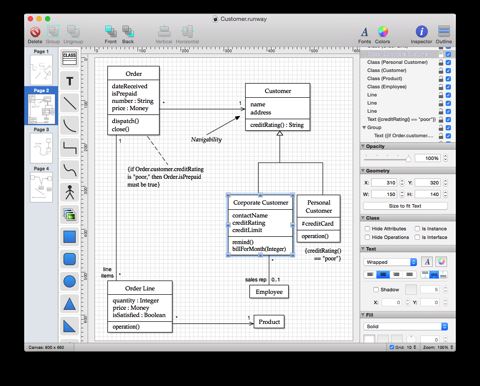Click the Size to fit Text button
480x386 pixels.
tap(405, 206)
